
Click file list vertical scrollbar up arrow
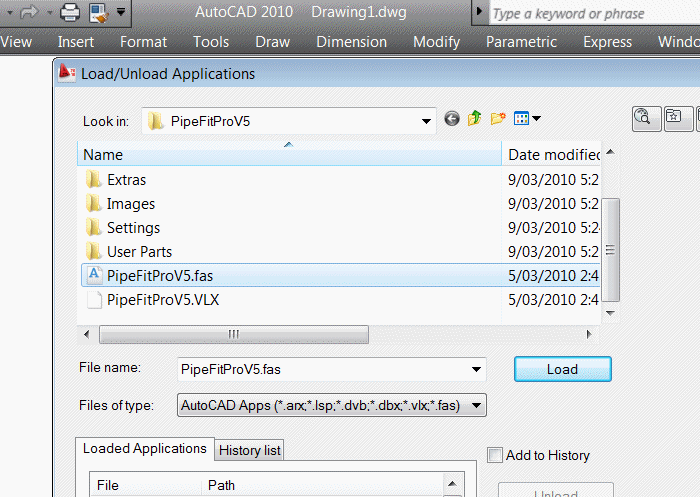tap(610, 152)
